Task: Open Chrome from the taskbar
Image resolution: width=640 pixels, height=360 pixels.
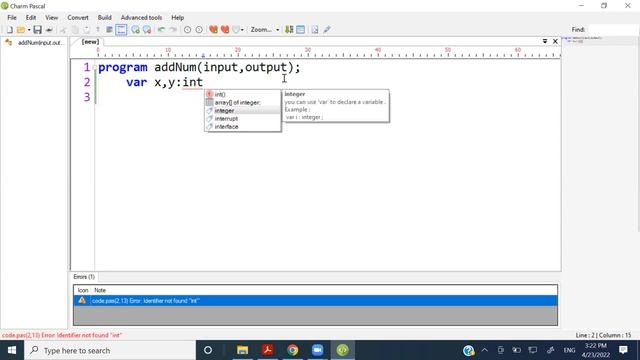Action: (292, 350)
